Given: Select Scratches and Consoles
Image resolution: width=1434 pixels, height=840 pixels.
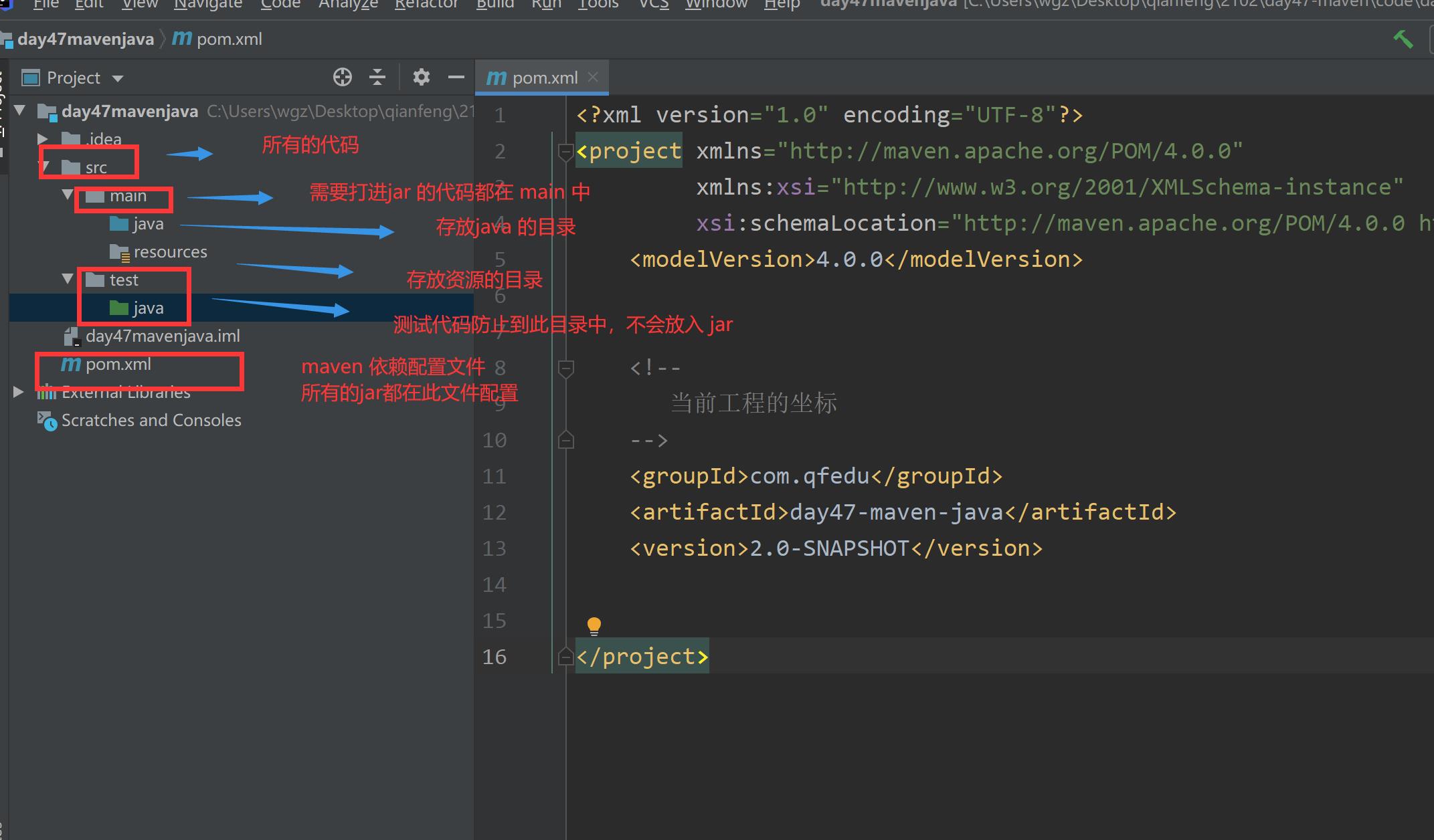Looking at the screenshot, I should click(x=151, y=421).
